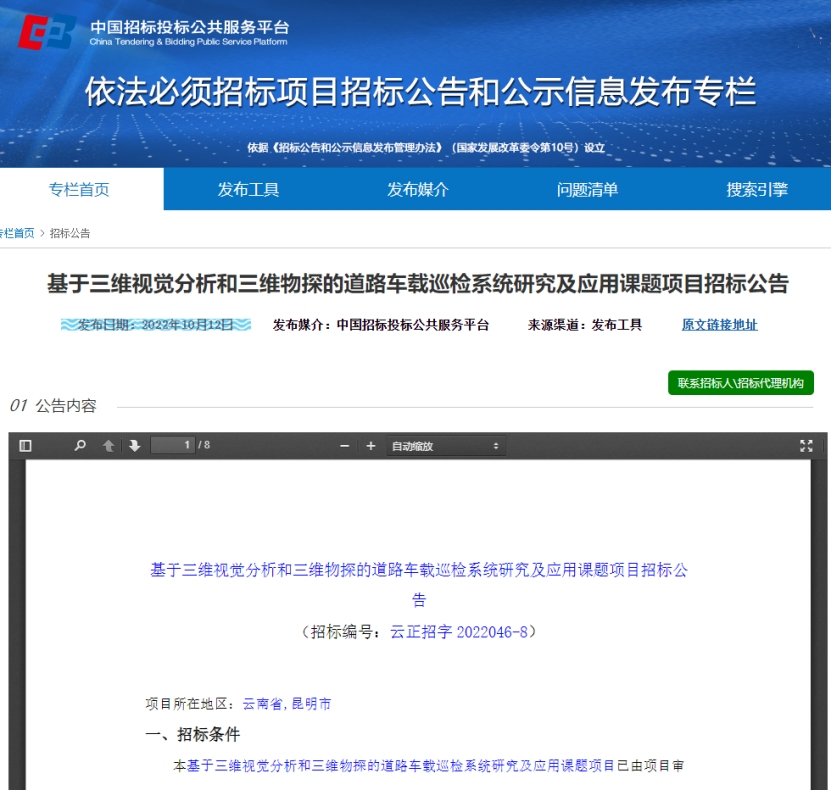Click the PDF page number field

pyautogui.click(x=173, y=445)
